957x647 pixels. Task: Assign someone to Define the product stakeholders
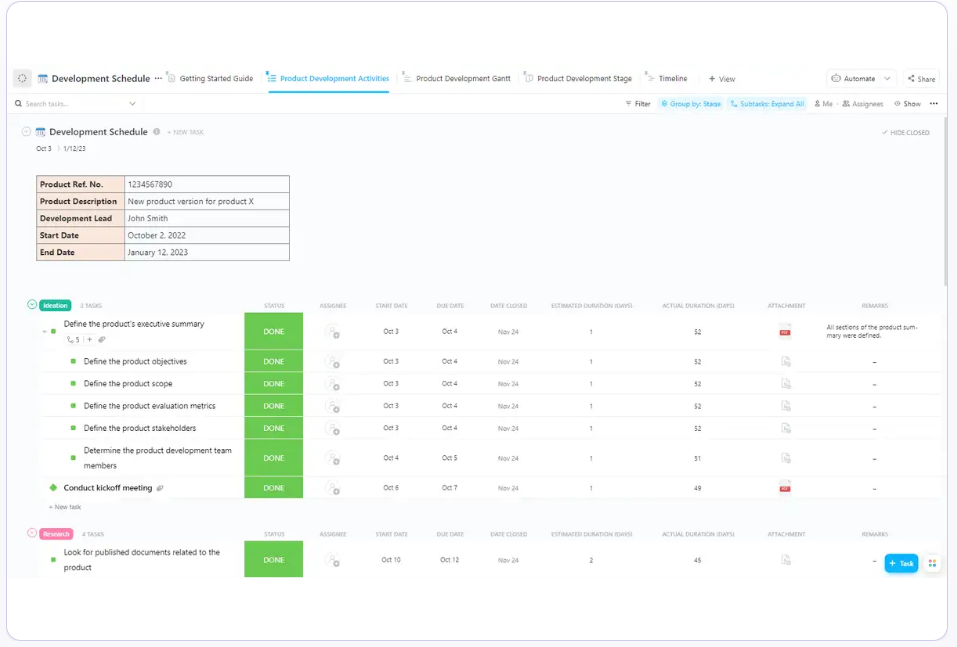[332, 428]
